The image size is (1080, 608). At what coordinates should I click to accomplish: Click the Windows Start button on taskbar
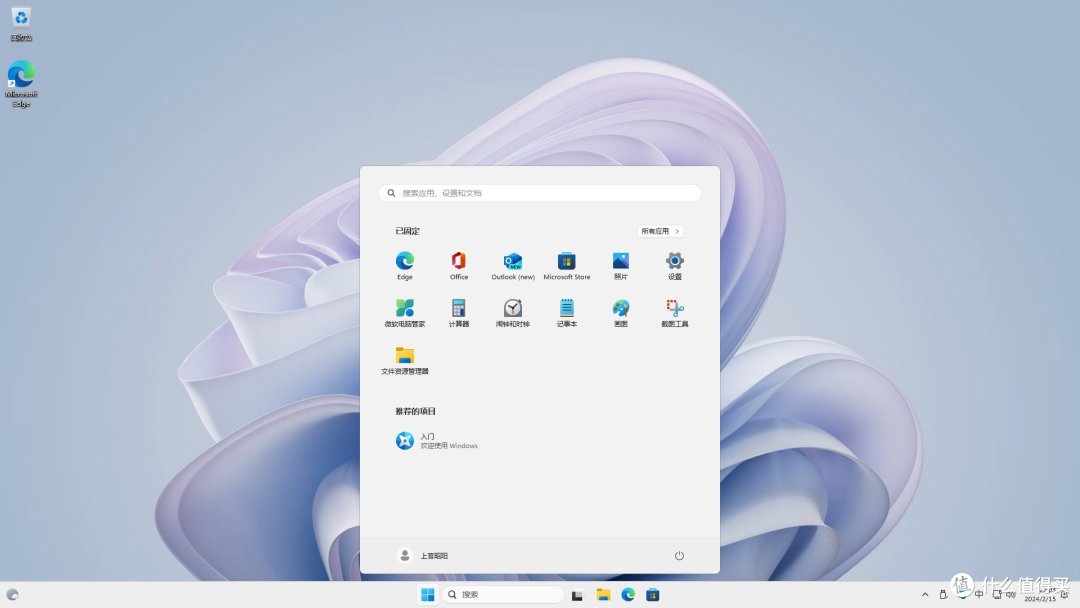click(428, 594)
